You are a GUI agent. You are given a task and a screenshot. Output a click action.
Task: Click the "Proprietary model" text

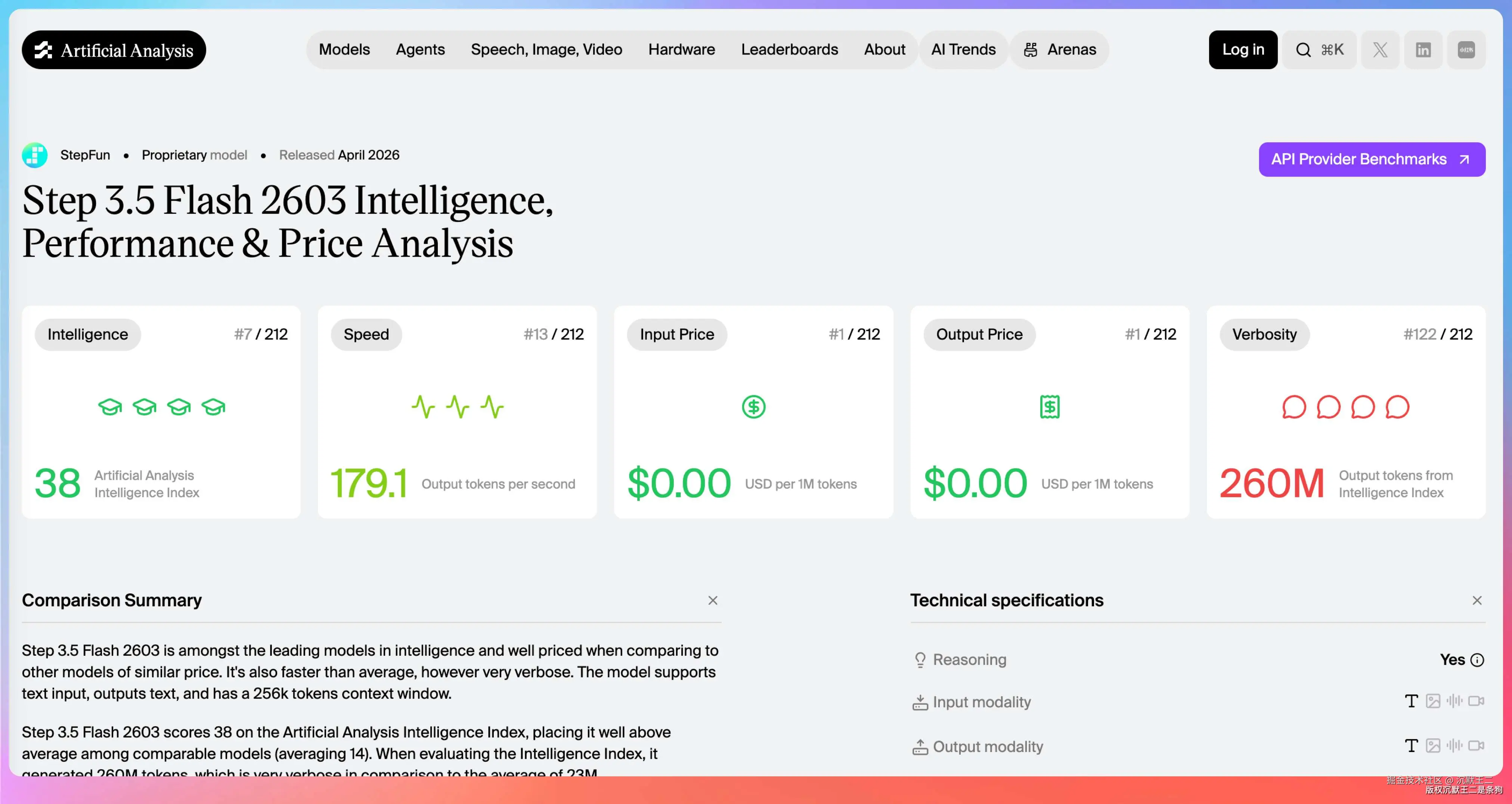tap(194, 155)
